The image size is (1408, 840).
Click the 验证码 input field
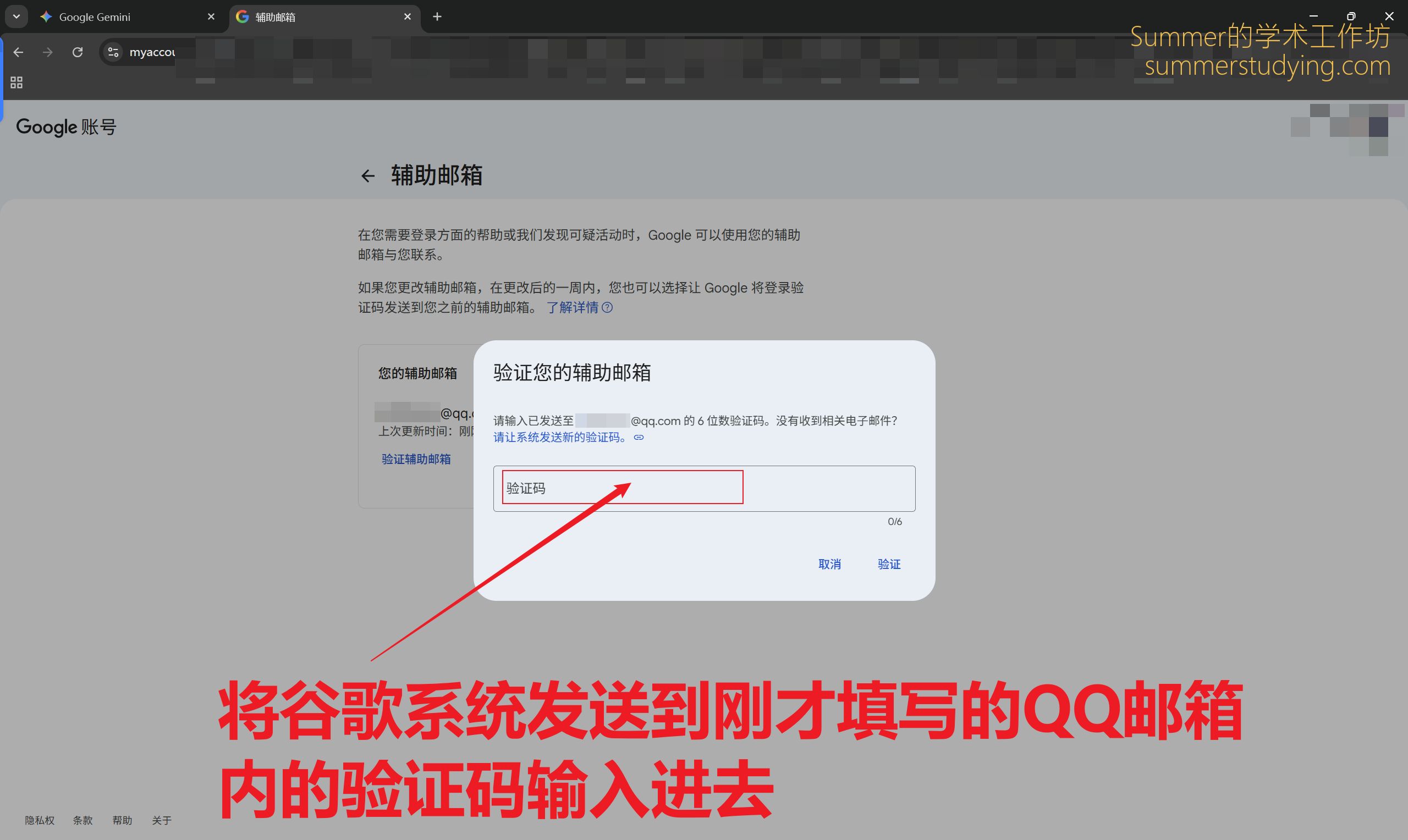(703, 489)
